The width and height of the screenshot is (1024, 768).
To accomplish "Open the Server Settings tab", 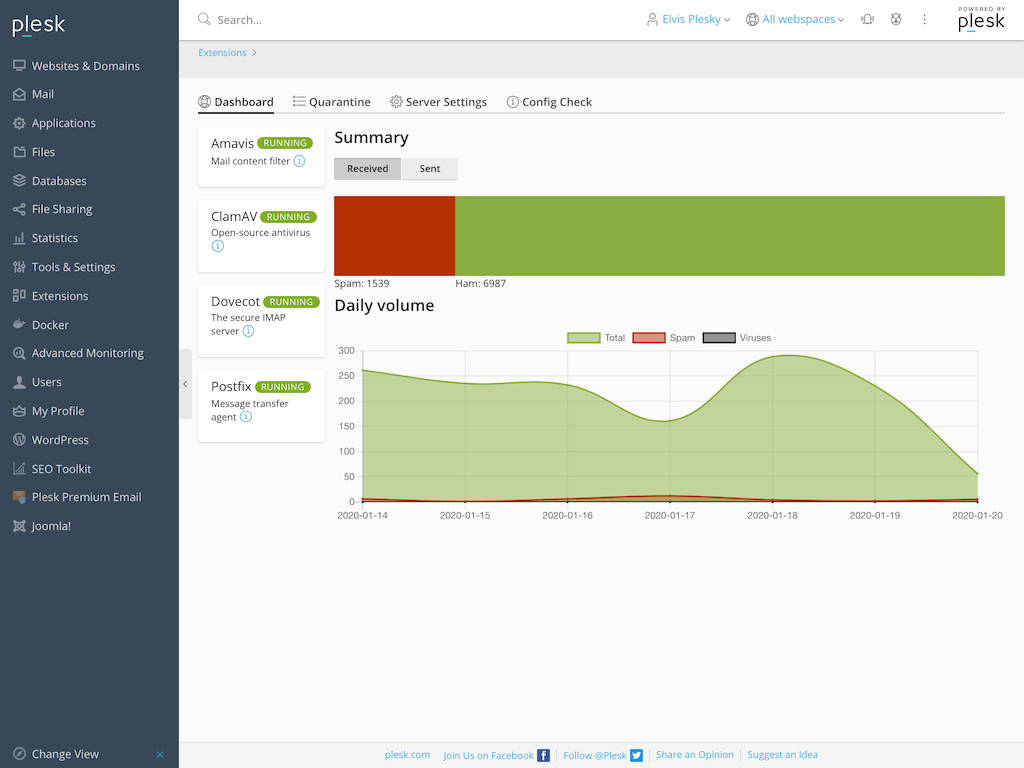I will pyautogui.click(x=438, y=102).
